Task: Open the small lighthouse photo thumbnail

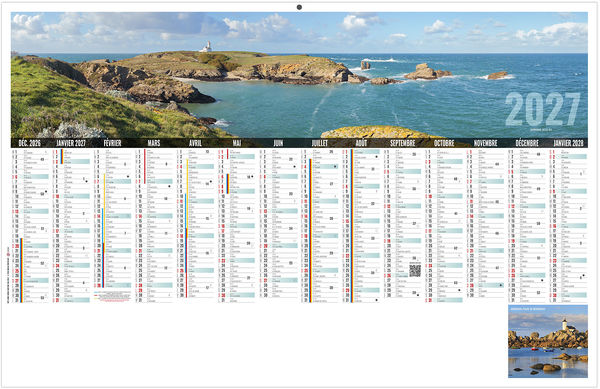Action: pyautogui.click(x=548, y=341)
